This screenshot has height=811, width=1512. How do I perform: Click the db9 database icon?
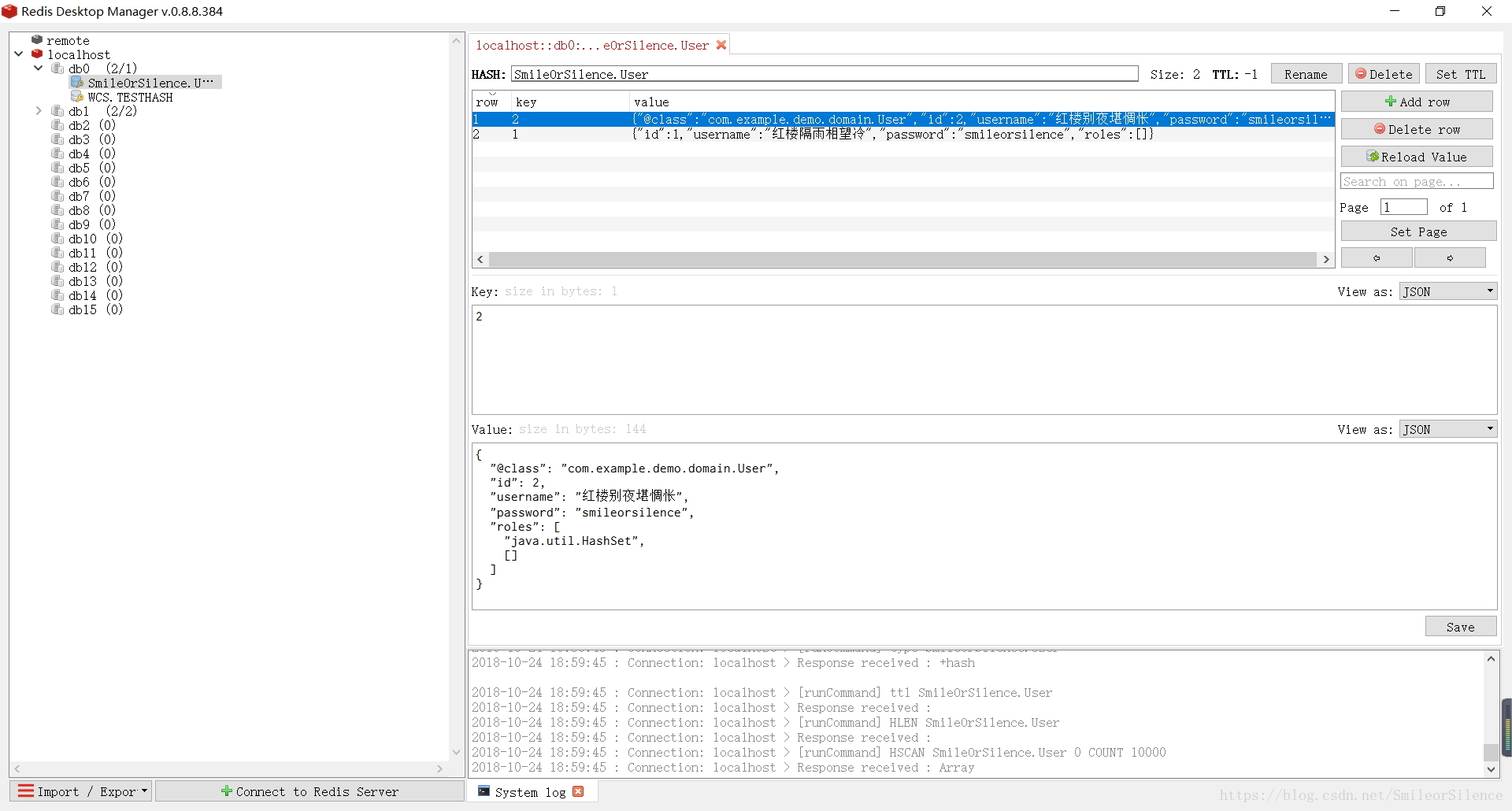click(57, 224)
